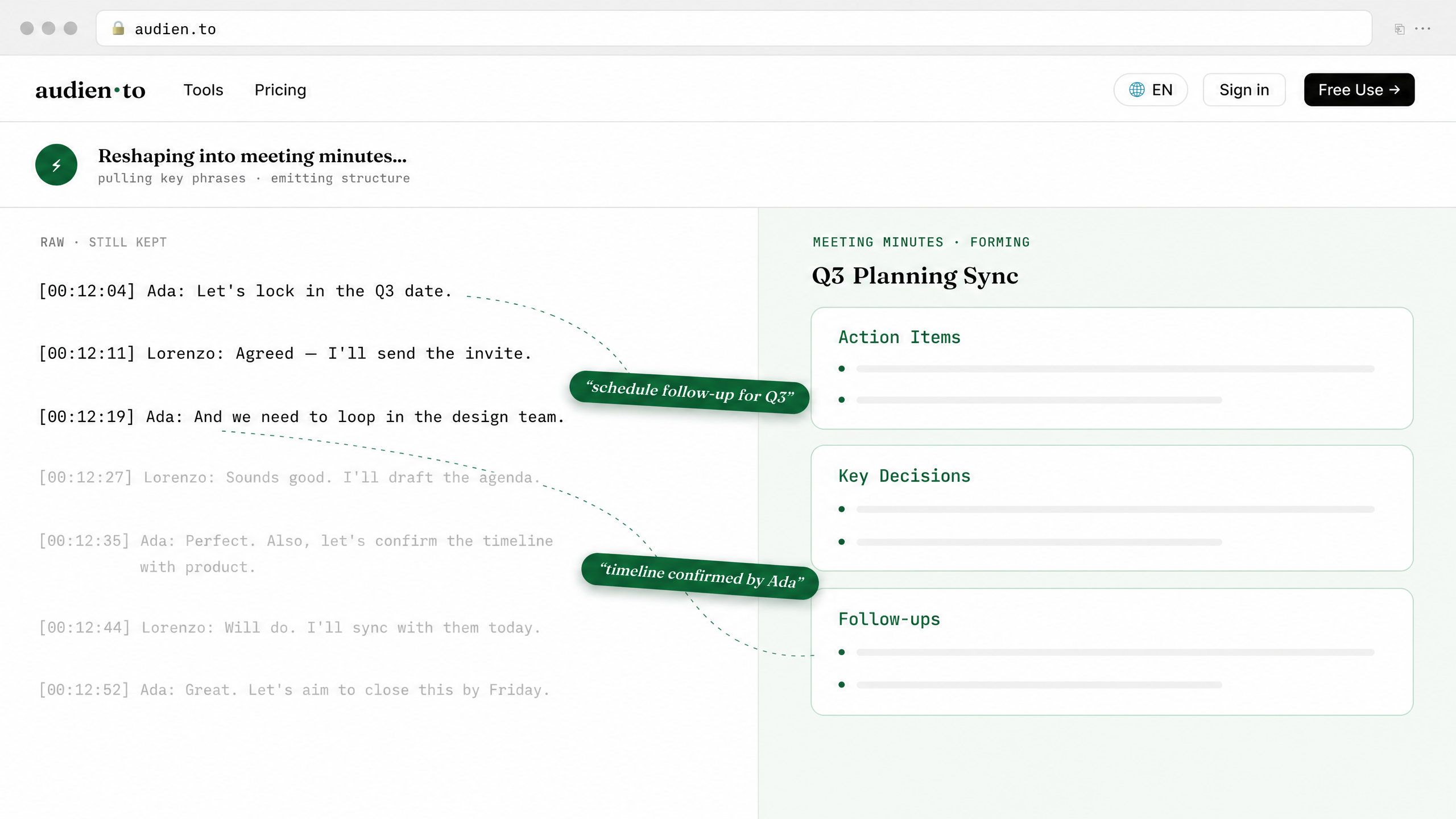Click the Follow-ups card heading
This screenshot has width=1456, height=819.
889,619
